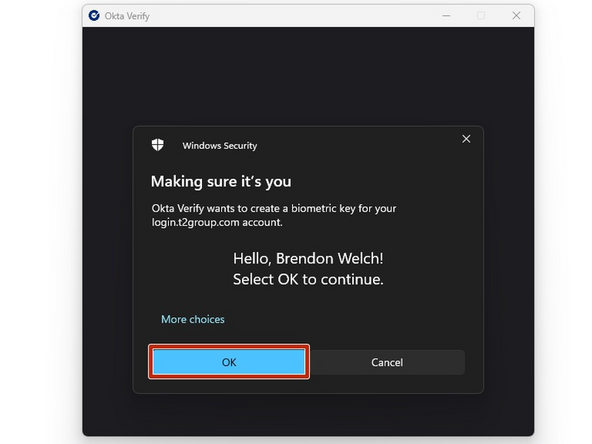Click the 'Select OK to continue.' text
Screen dimensions: 592x444
point(308,279)
